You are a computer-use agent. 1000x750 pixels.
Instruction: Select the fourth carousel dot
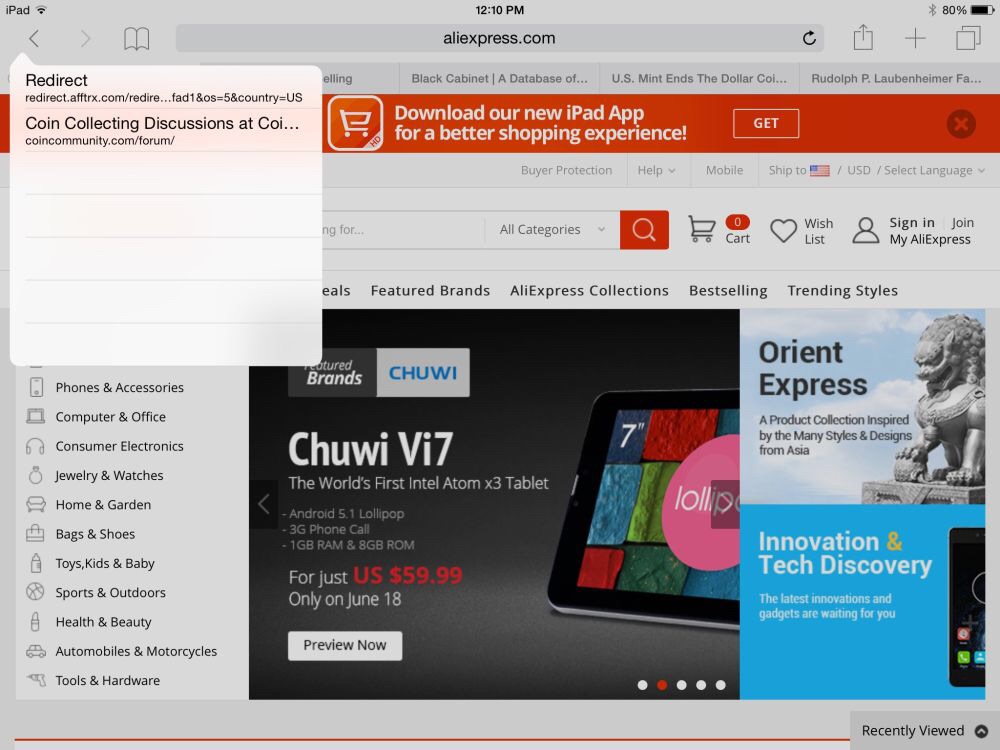tap(701, 685)
